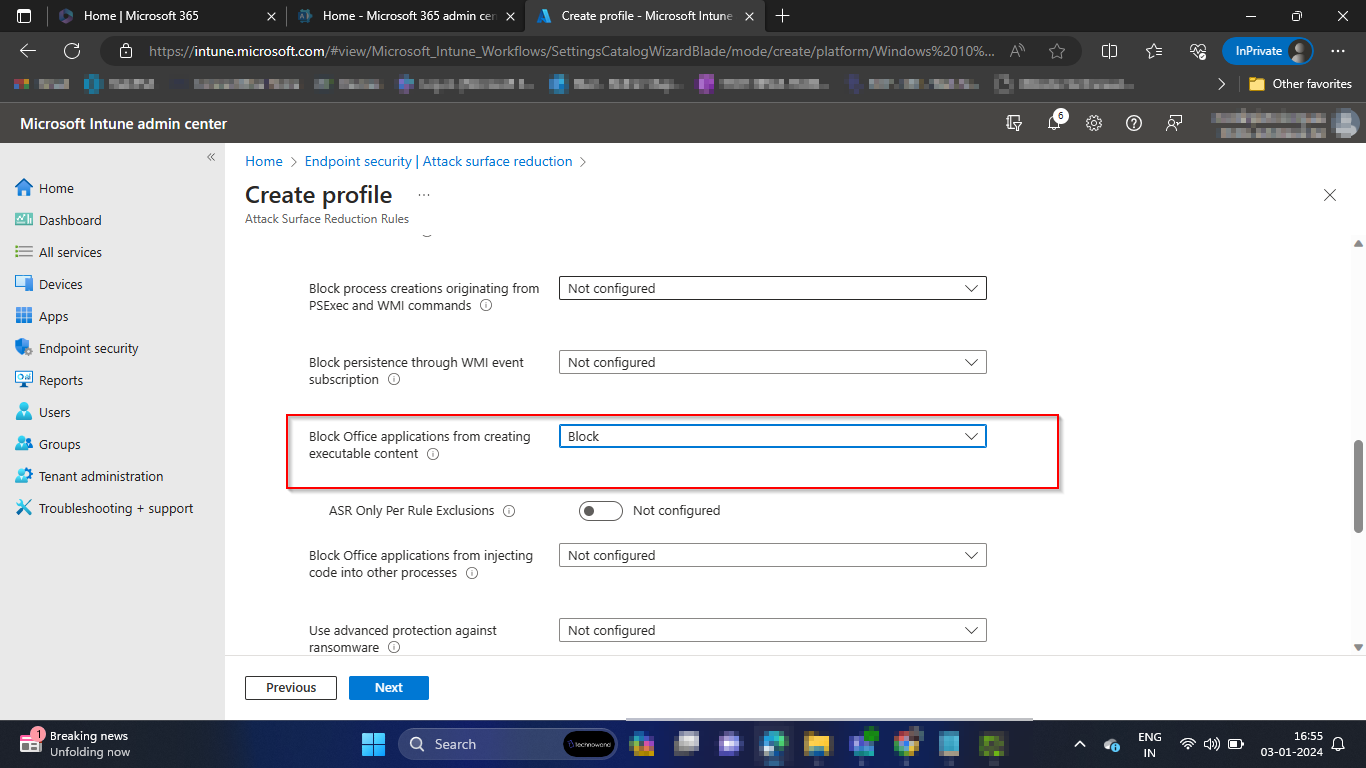Open ENG IN language switcher
The image size is (1366, 768).
coord(1150,744)
